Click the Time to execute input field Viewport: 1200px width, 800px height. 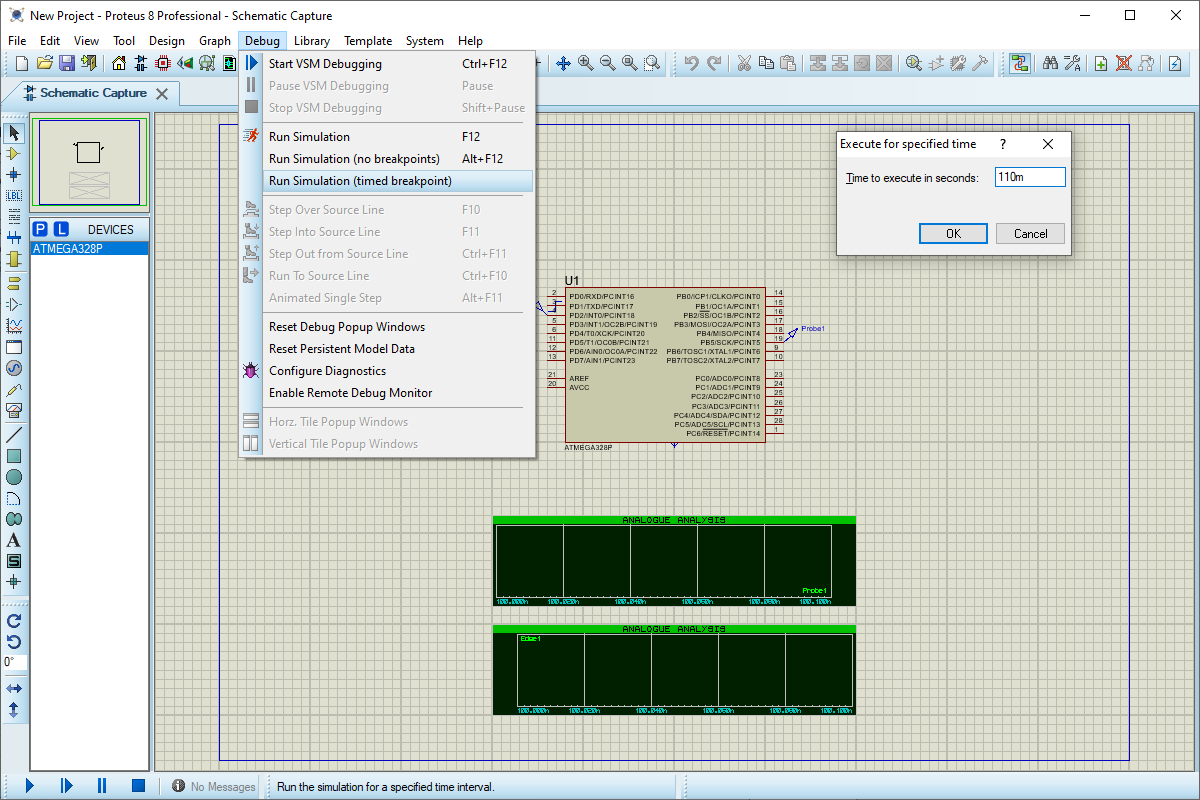pyautogui.click(x=1029, y=177)
